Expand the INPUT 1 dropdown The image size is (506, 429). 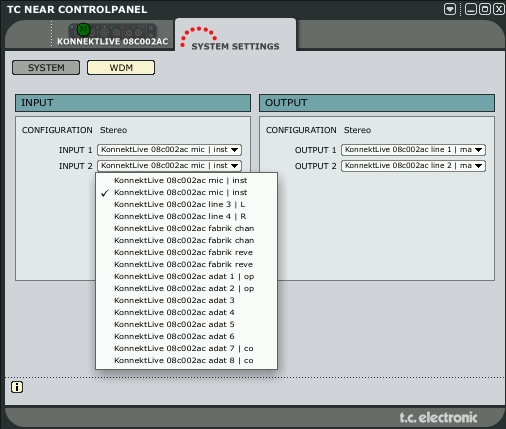pos(169,150)
